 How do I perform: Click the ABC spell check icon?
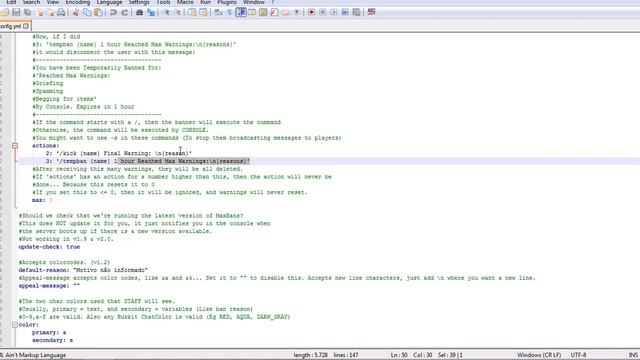tap(371, 12)
